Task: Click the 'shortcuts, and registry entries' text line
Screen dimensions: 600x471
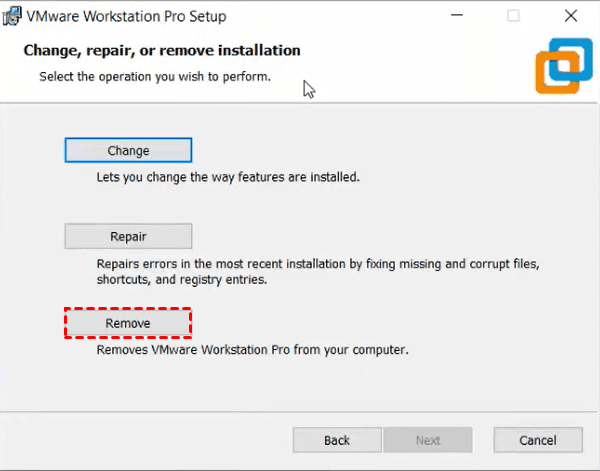Action: pyautogui.click(x=181, y=280)
